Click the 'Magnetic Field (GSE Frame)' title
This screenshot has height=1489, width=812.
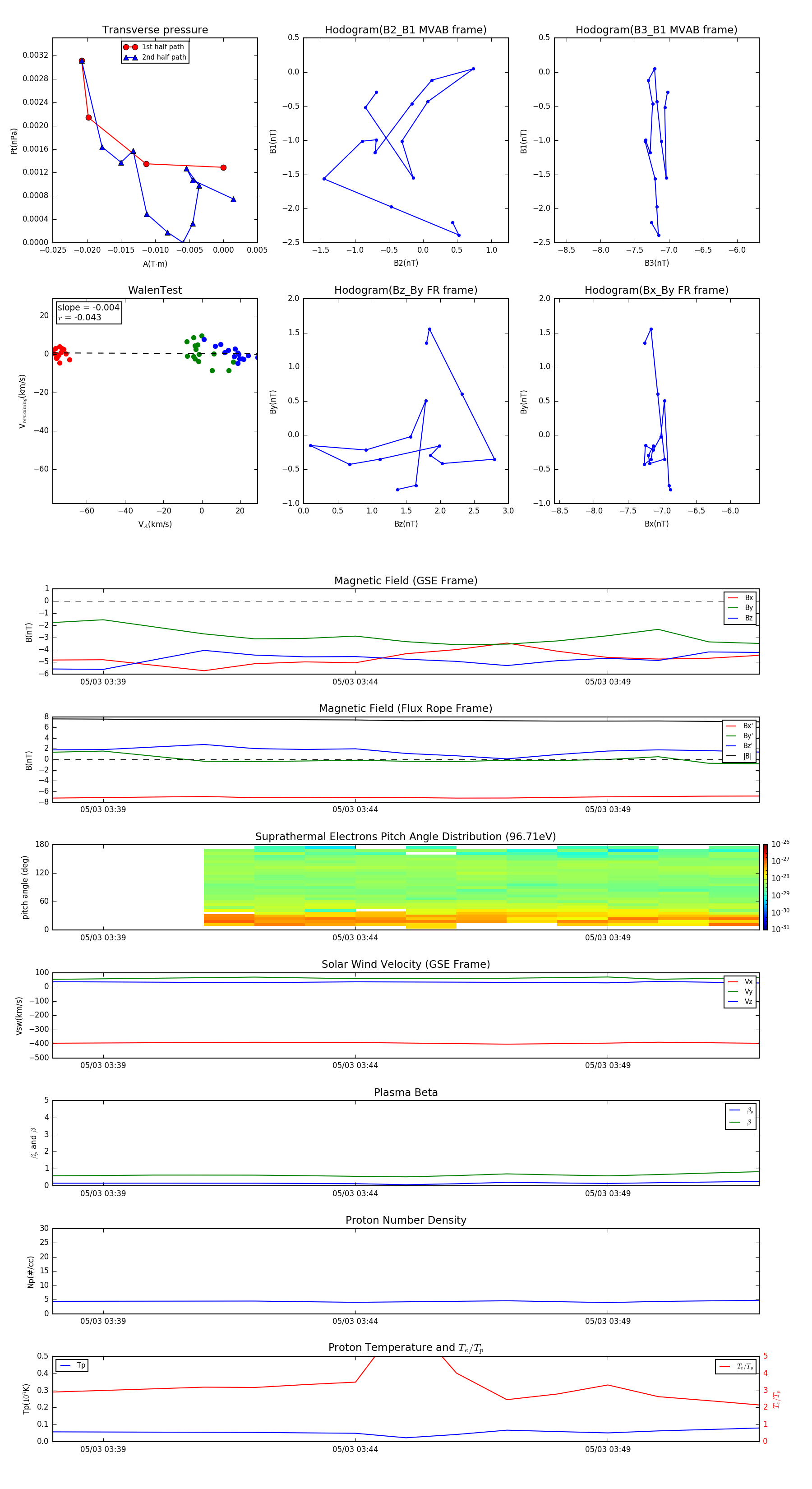406,581
